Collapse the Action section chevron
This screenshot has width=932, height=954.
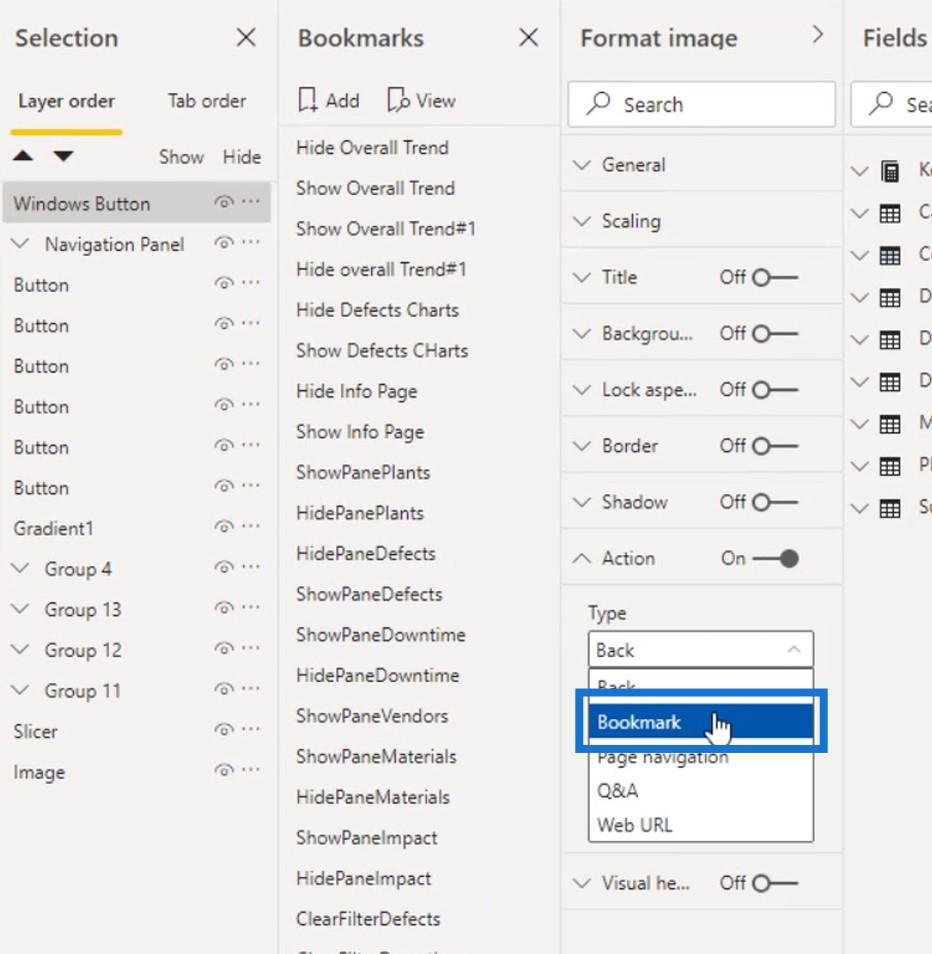582,558
